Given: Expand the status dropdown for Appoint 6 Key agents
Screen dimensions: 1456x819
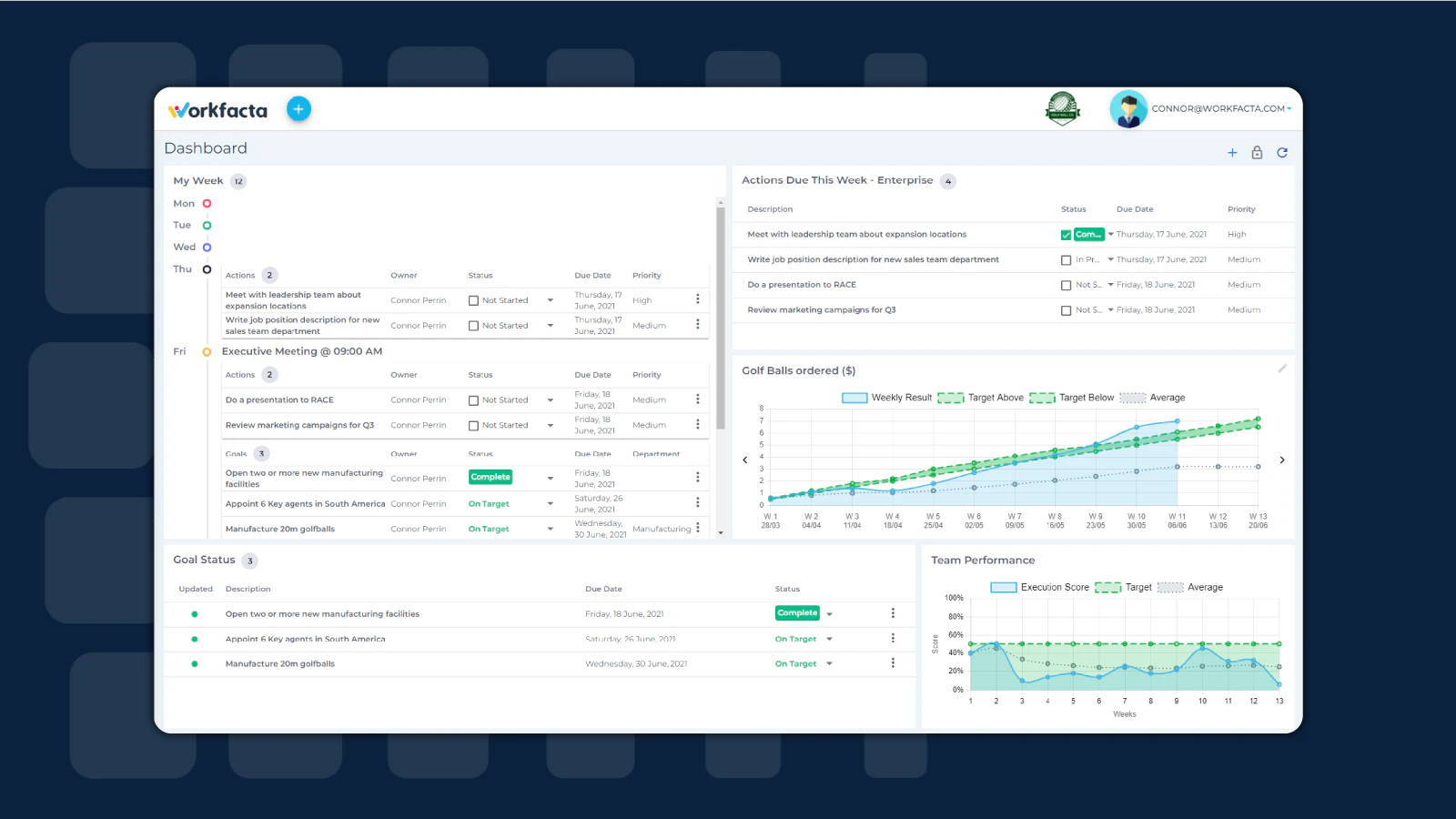Looking at the screenshot, I should 550,503.
